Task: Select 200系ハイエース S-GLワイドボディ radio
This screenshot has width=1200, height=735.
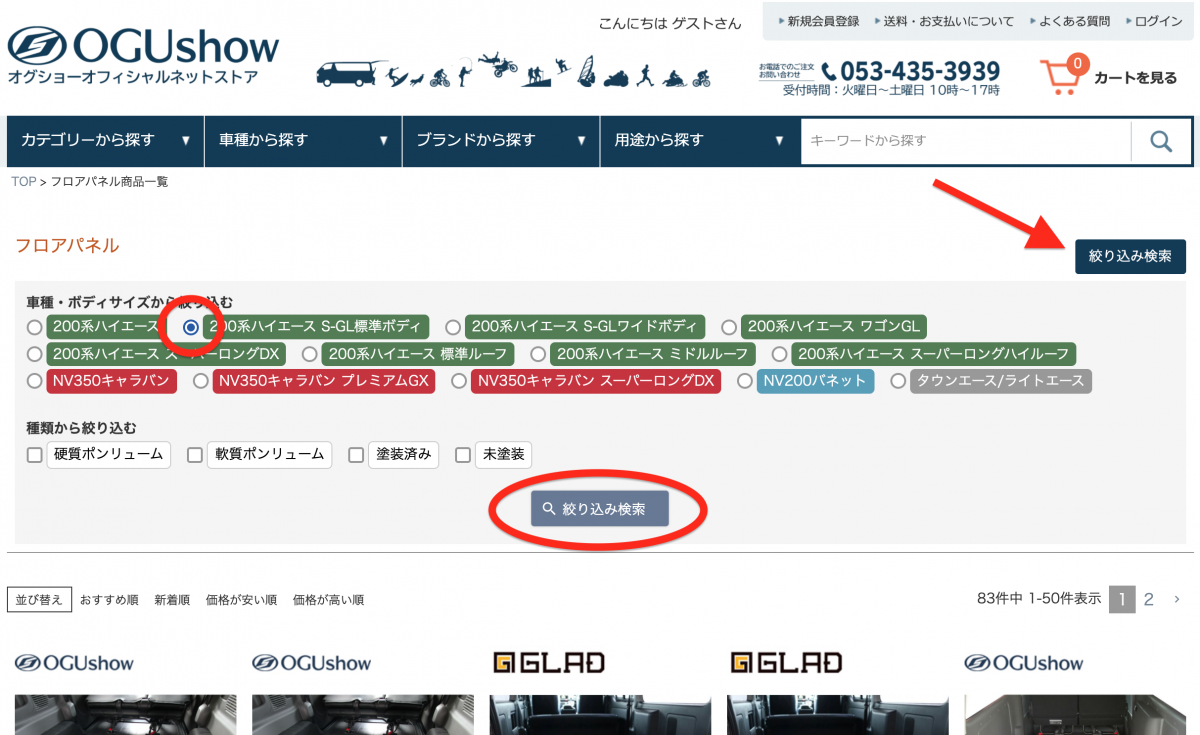Action: click(453, 327)
